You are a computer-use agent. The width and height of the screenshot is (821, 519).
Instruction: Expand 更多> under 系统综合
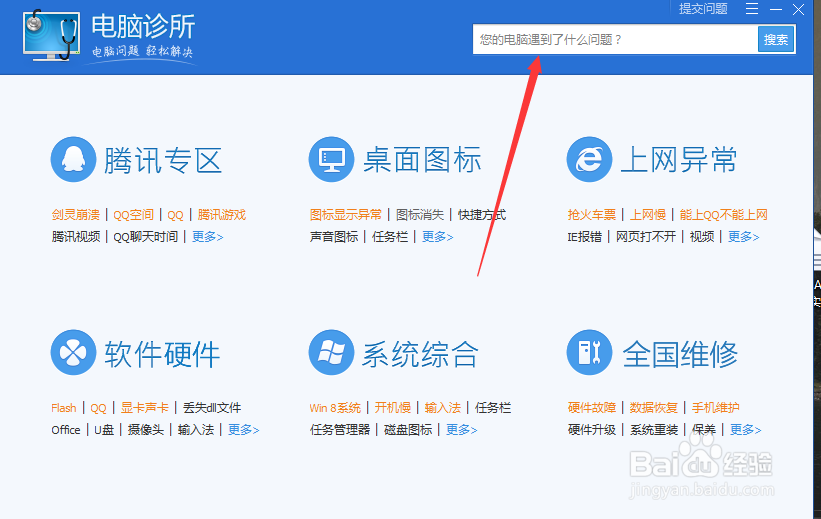click(x=461, y=430)
